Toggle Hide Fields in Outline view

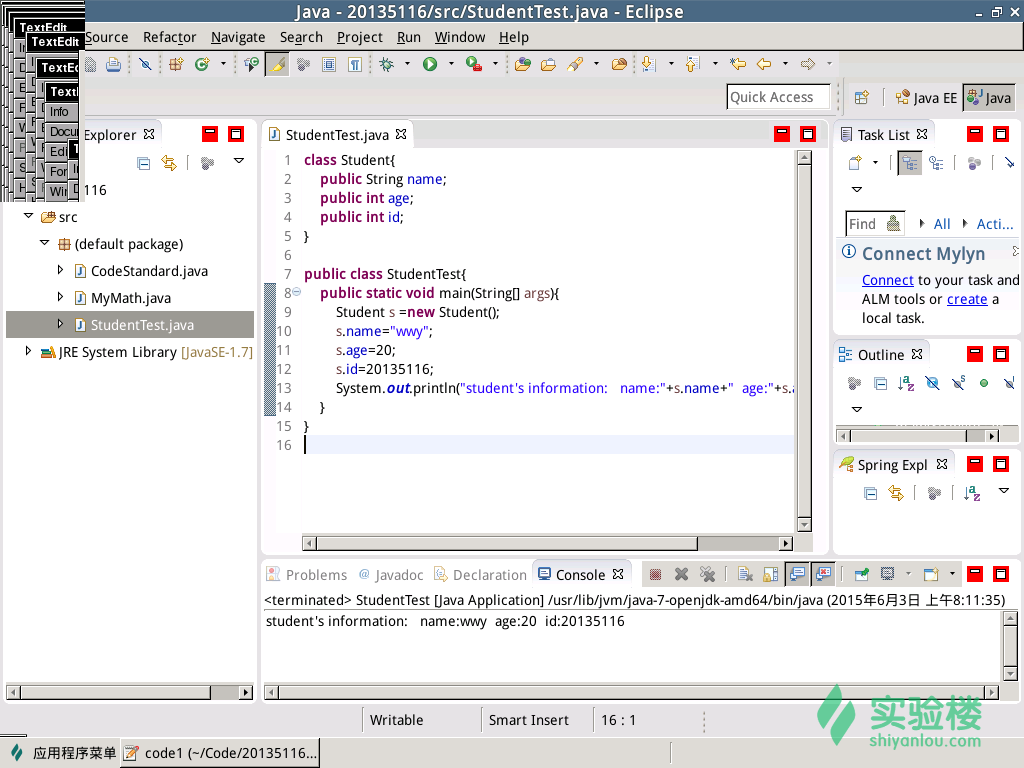pyautogui.click(x=932, y=383)
